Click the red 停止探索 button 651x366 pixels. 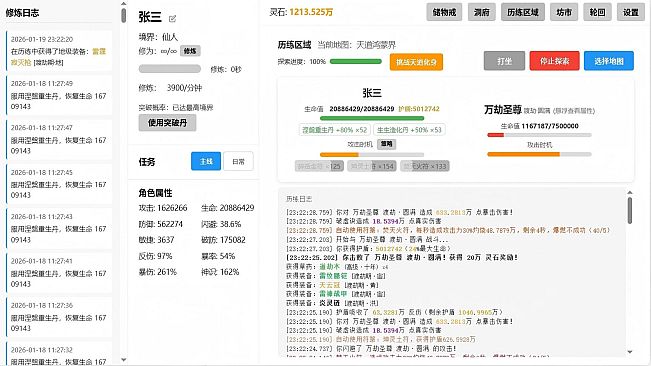pyautogui.click(x=554, y=61)
